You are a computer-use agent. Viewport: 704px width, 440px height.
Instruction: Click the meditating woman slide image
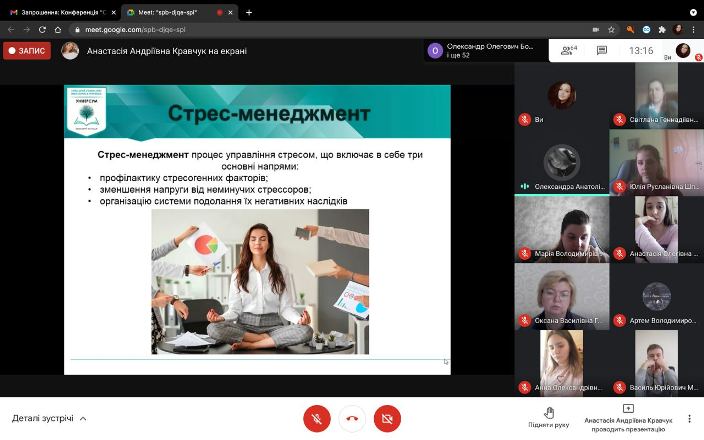260,282
